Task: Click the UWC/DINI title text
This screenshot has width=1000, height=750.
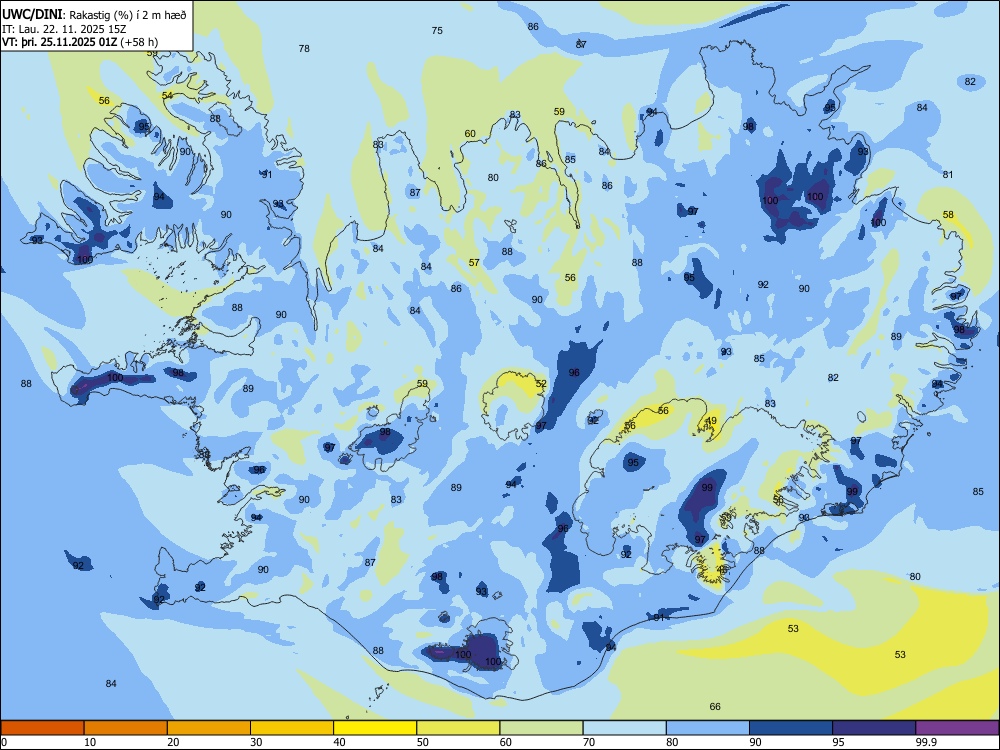Action: click(x=32, y=15)
